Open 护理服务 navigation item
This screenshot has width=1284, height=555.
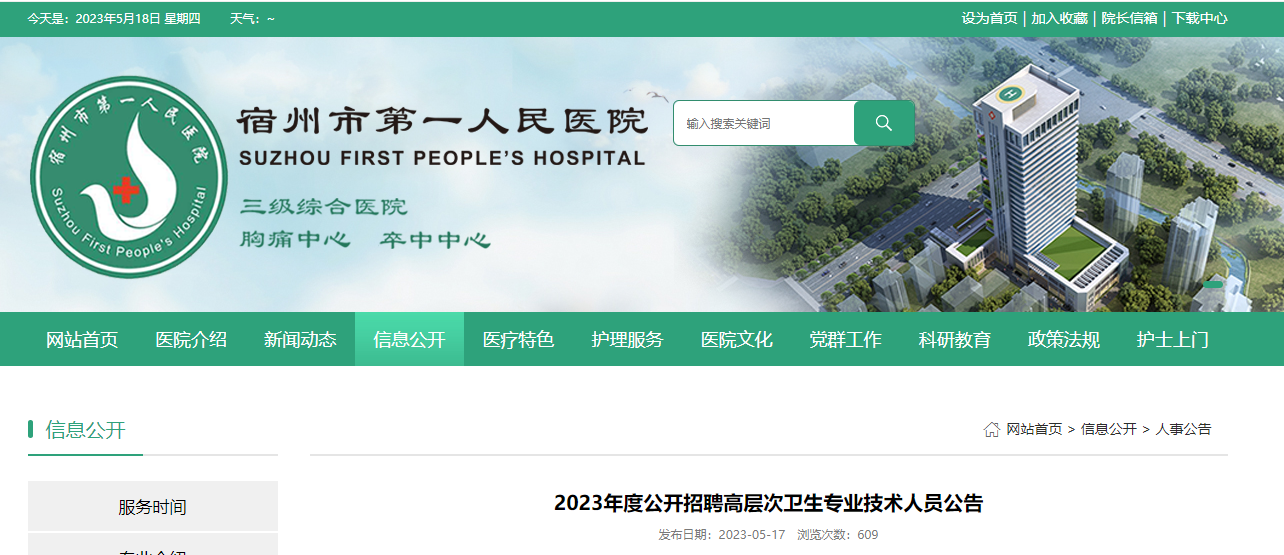627,339
